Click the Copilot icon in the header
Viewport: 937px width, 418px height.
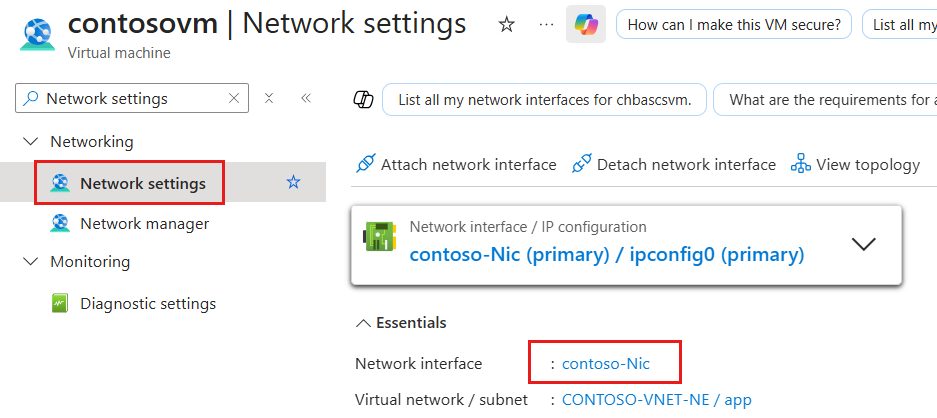tap(586, 25)
